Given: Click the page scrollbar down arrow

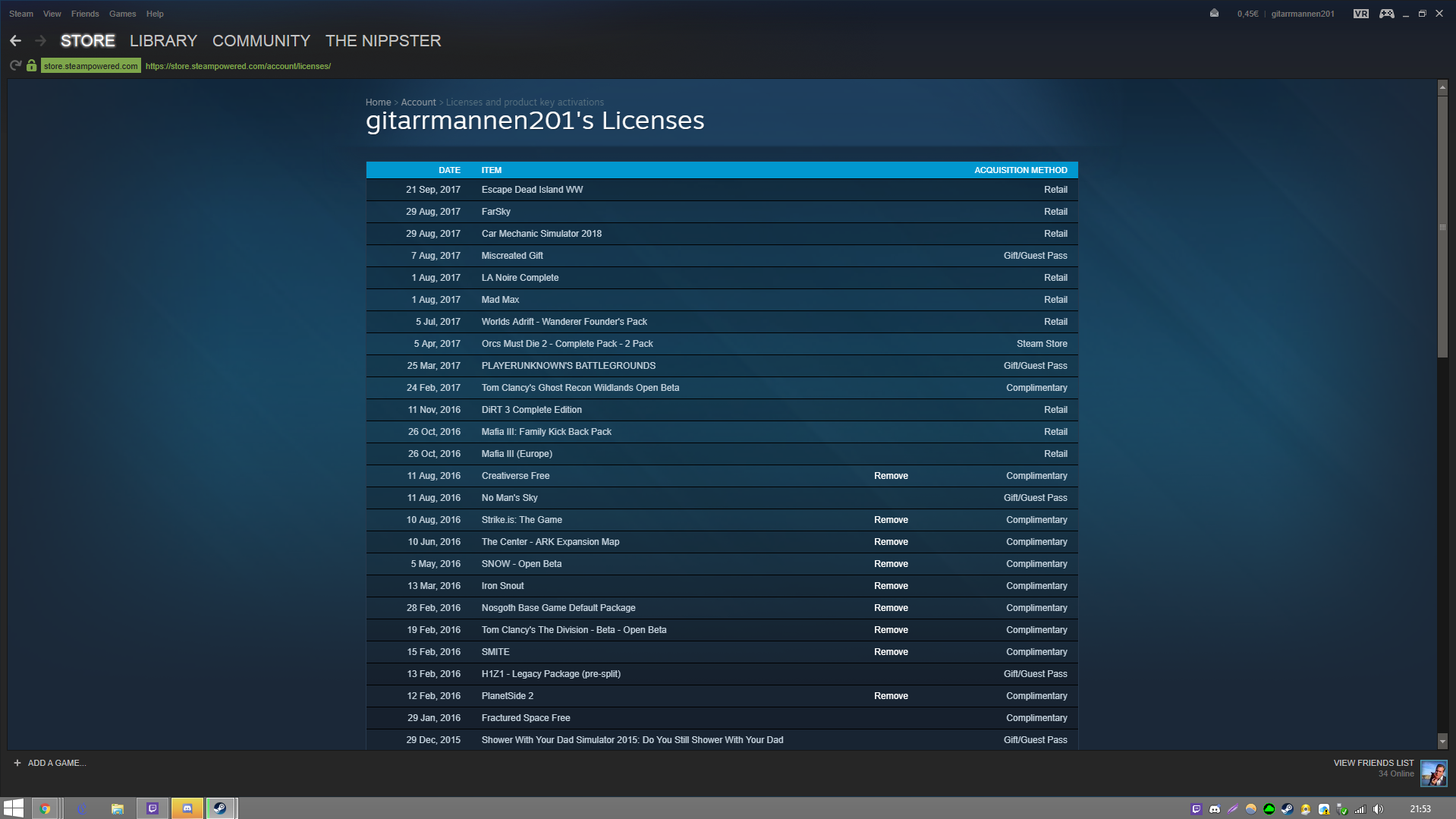Looking at the screenshot, I should pos(1442,741).
